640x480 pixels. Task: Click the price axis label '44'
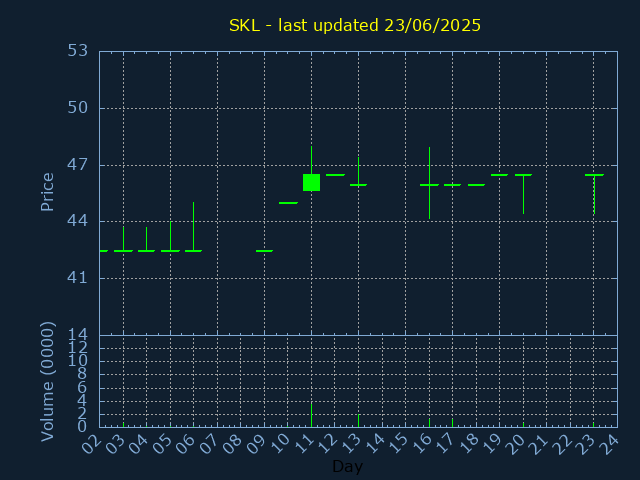[78, 221]
